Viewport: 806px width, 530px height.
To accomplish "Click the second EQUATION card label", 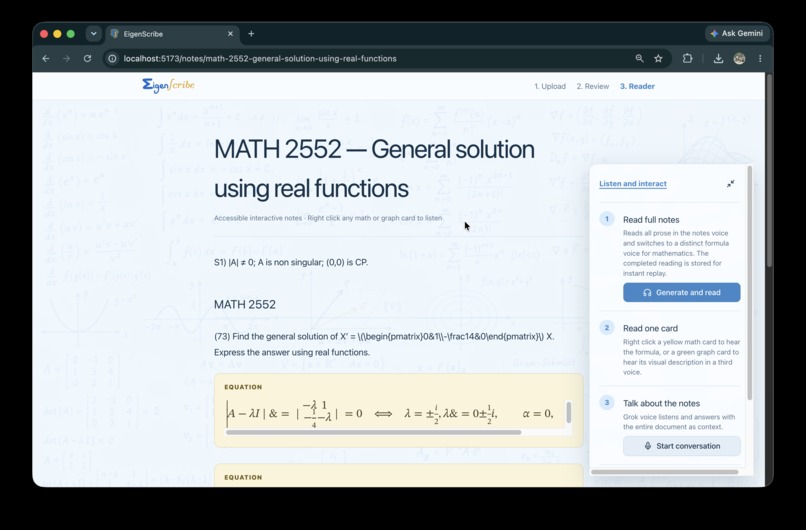I will click(243, 478).
